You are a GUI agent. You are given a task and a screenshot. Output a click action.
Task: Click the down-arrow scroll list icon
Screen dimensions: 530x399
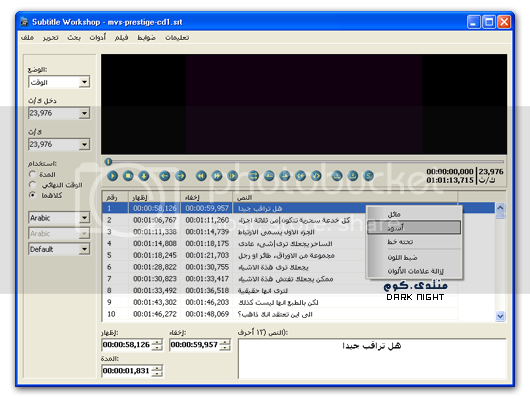(144, 176)
